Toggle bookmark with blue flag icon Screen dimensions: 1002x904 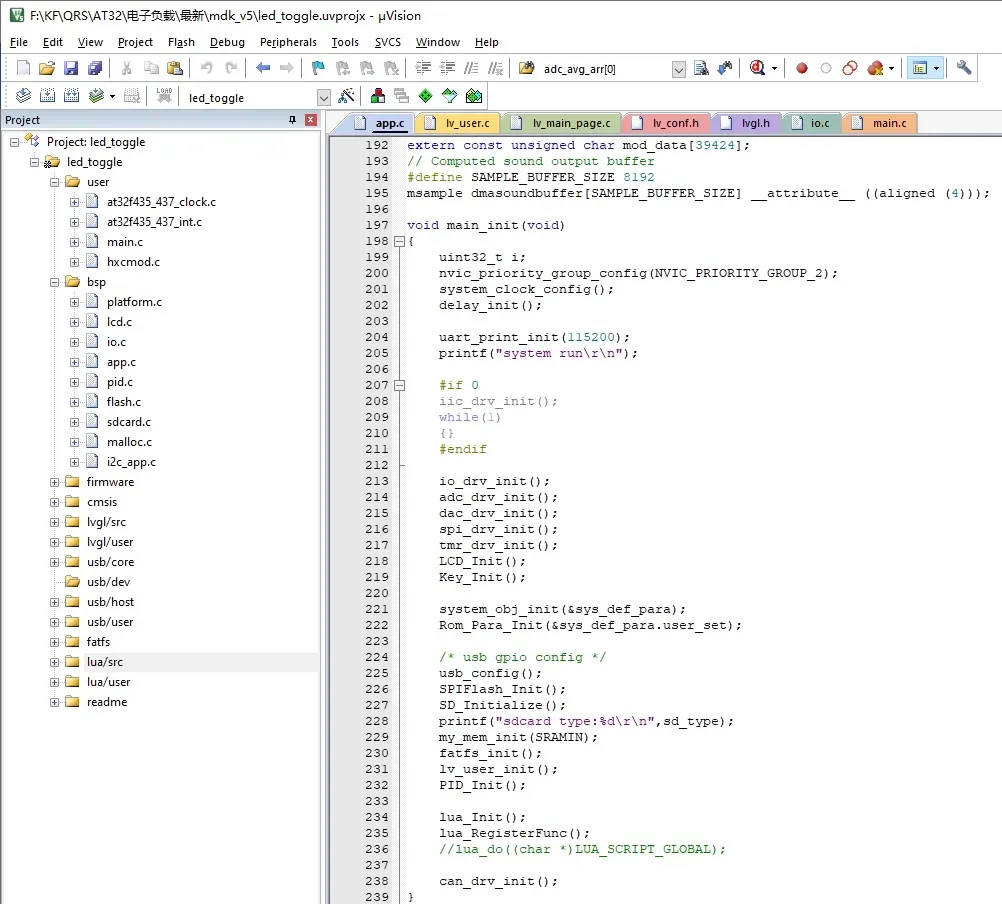[318, 68]
